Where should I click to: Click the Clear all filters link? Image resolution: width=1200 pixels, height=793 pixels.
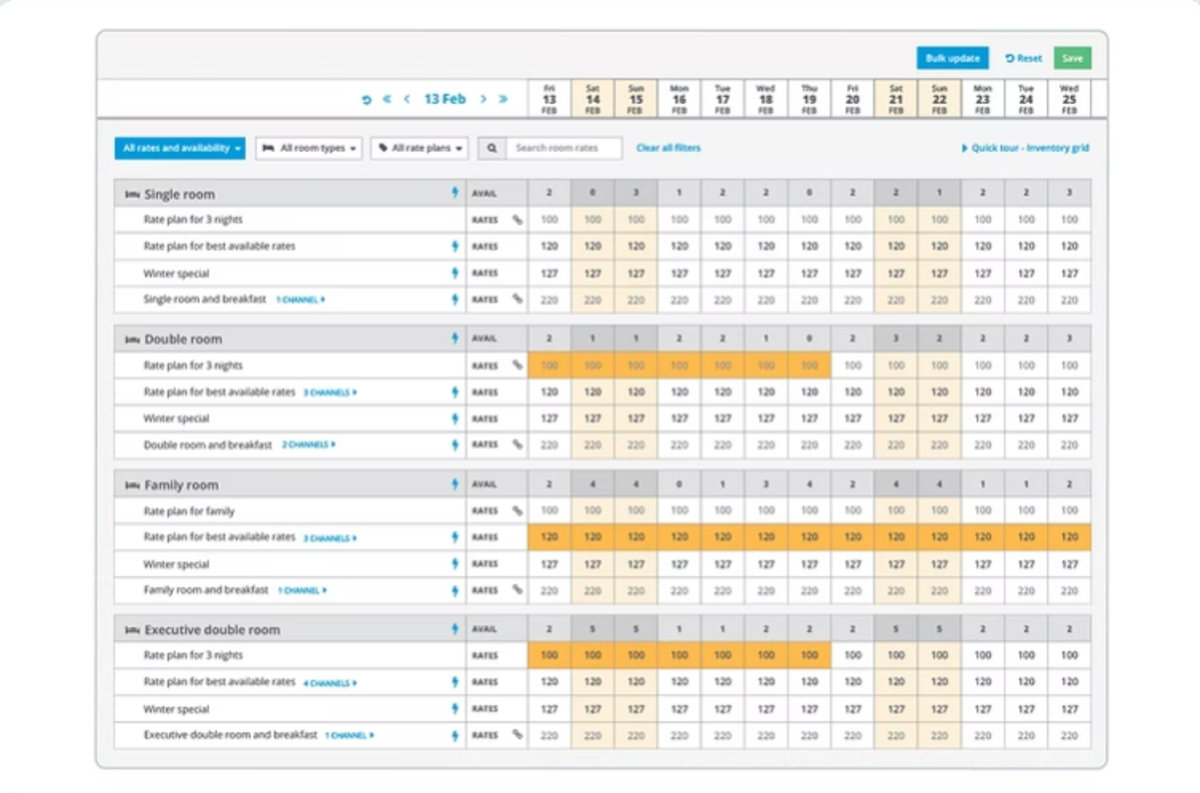coord(668,148)
